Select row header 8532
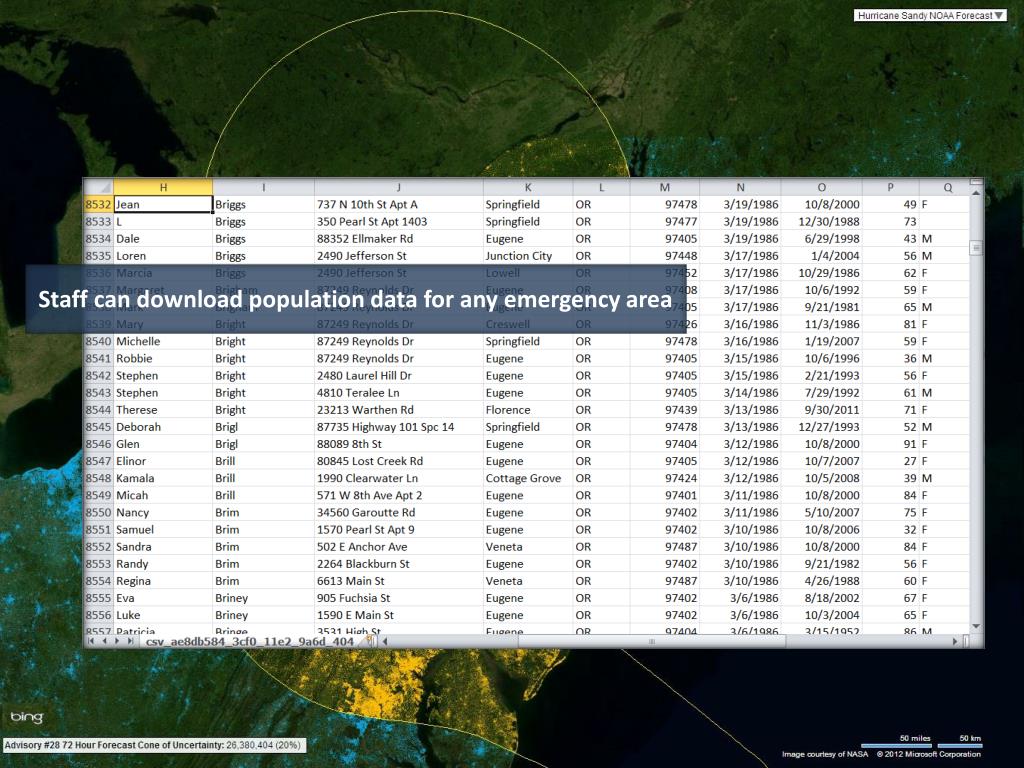This screenshot has width=1024, height=768. [x=99, y=204]
